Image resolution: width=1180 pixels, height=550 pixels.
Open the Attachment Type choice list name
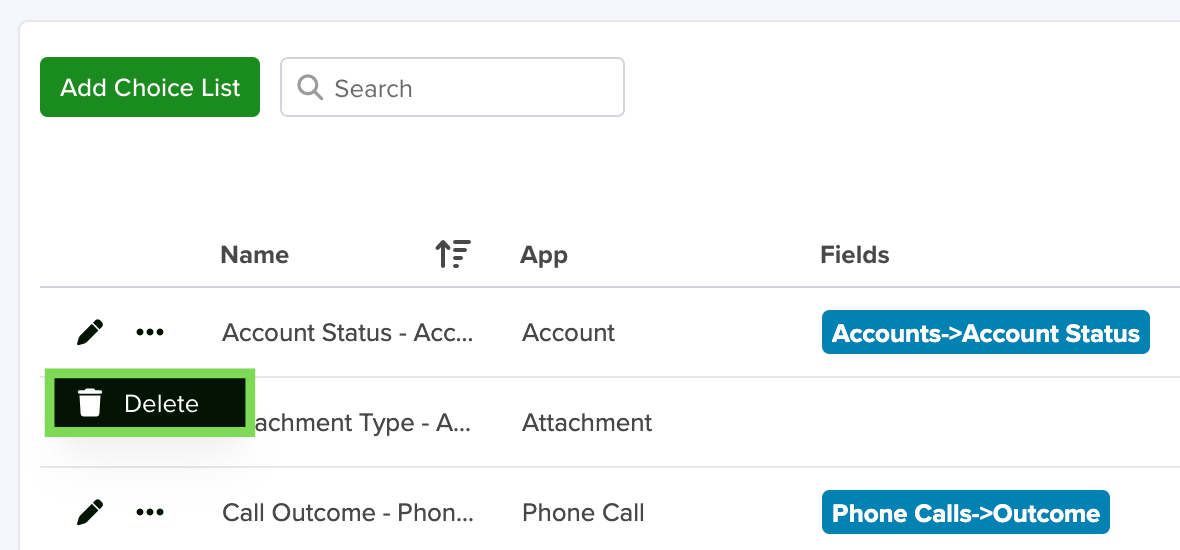coord(360,423)
